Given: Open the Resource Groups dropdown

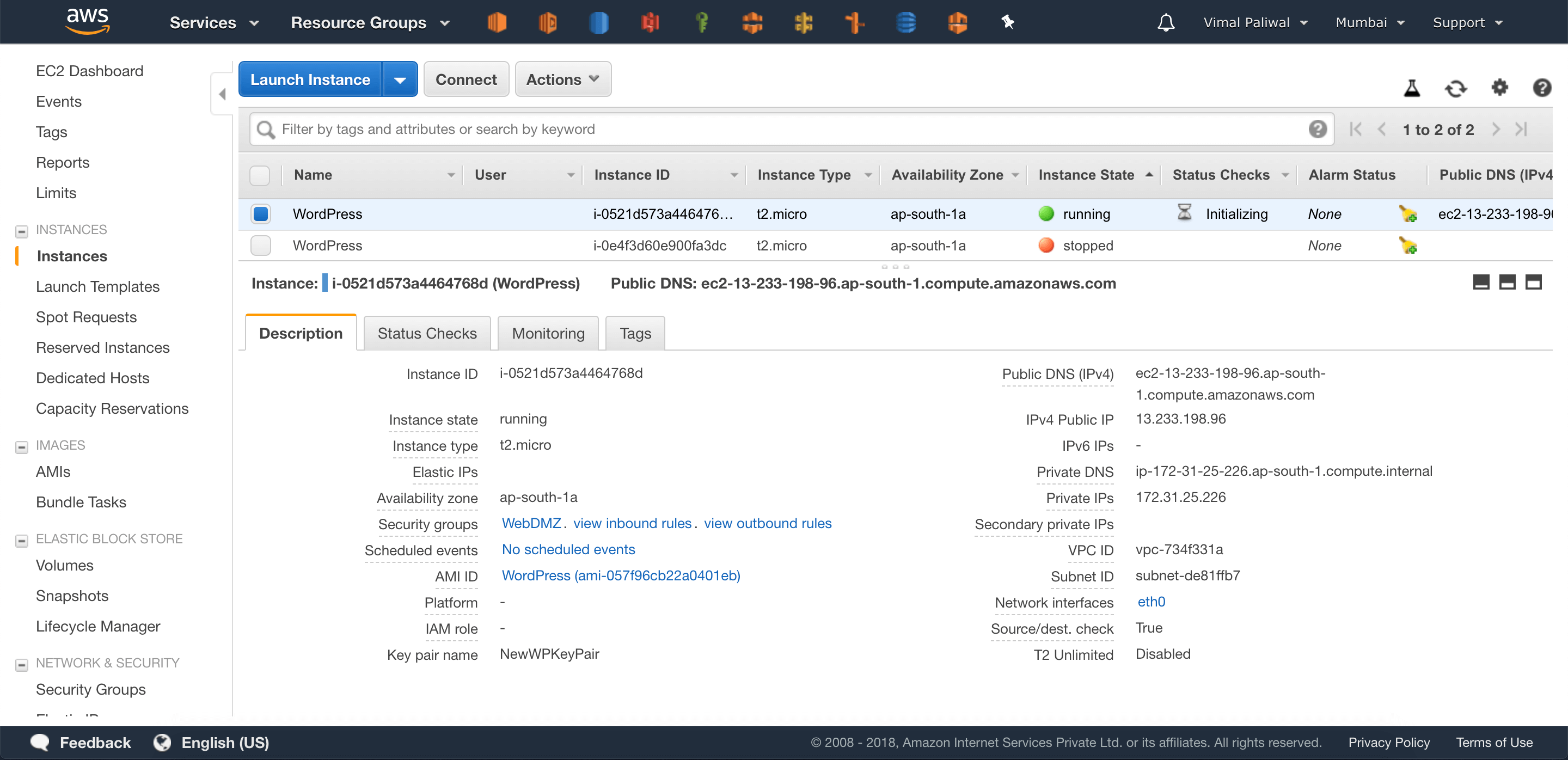Looking at the screenshot, I should (370, 23).
